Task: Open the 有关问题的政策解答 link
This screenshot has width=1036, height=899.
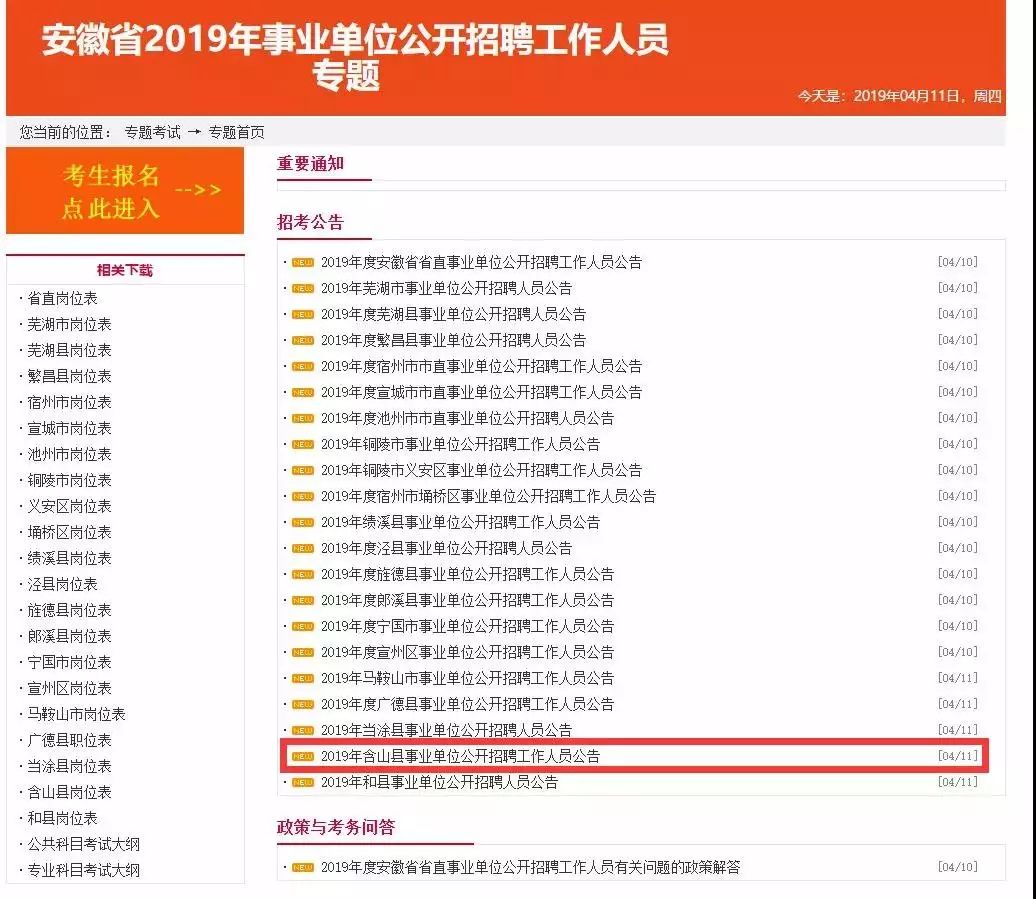Action: (530, 867)
